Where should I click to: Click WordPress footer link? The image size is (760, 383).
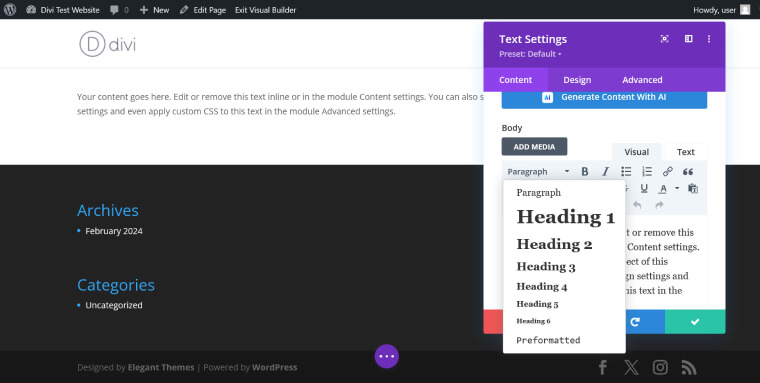click(x=274, y=367)
